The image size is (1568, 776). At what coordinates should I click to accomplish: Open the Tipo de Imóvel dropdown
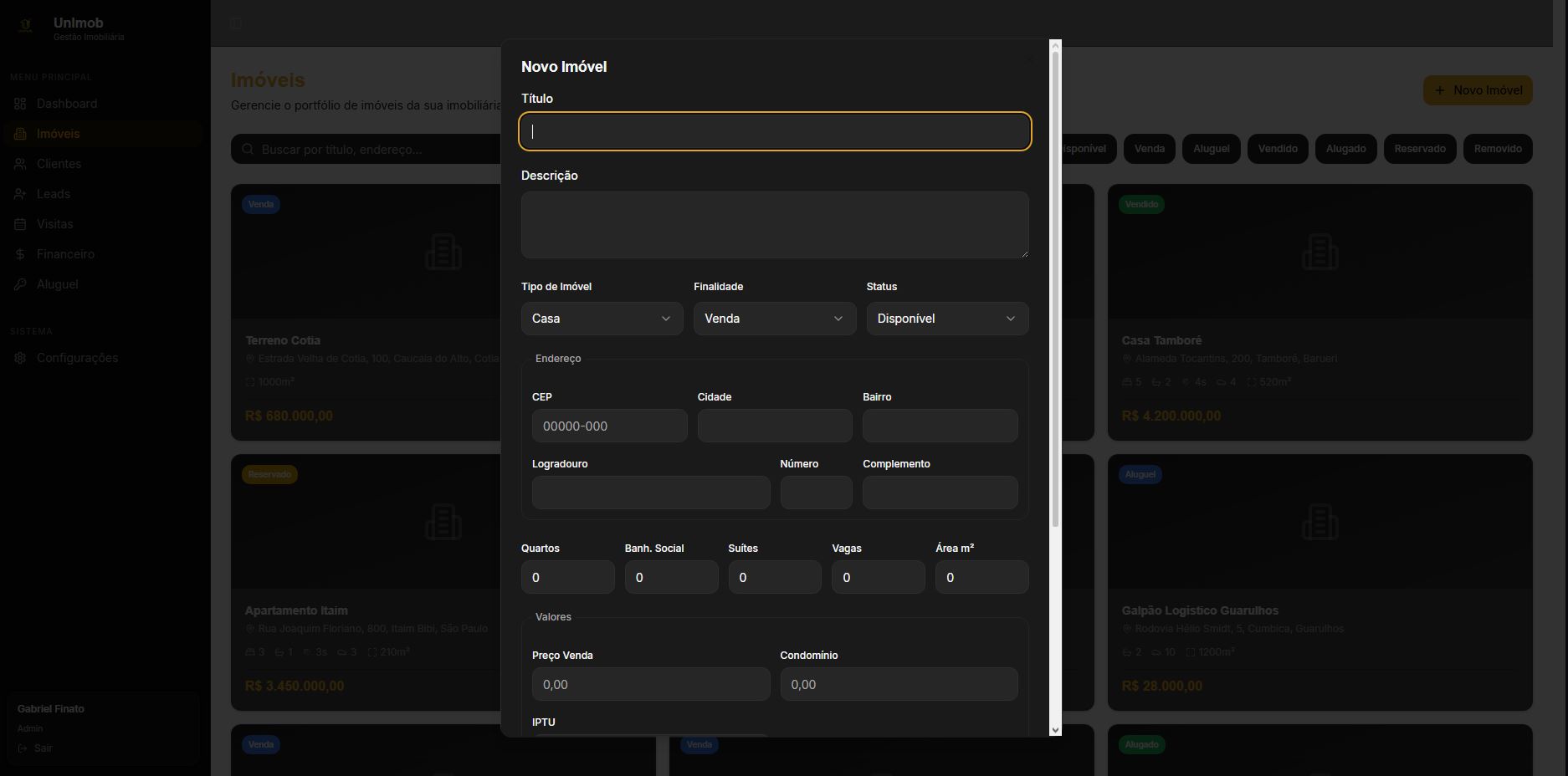coord(602,319)
